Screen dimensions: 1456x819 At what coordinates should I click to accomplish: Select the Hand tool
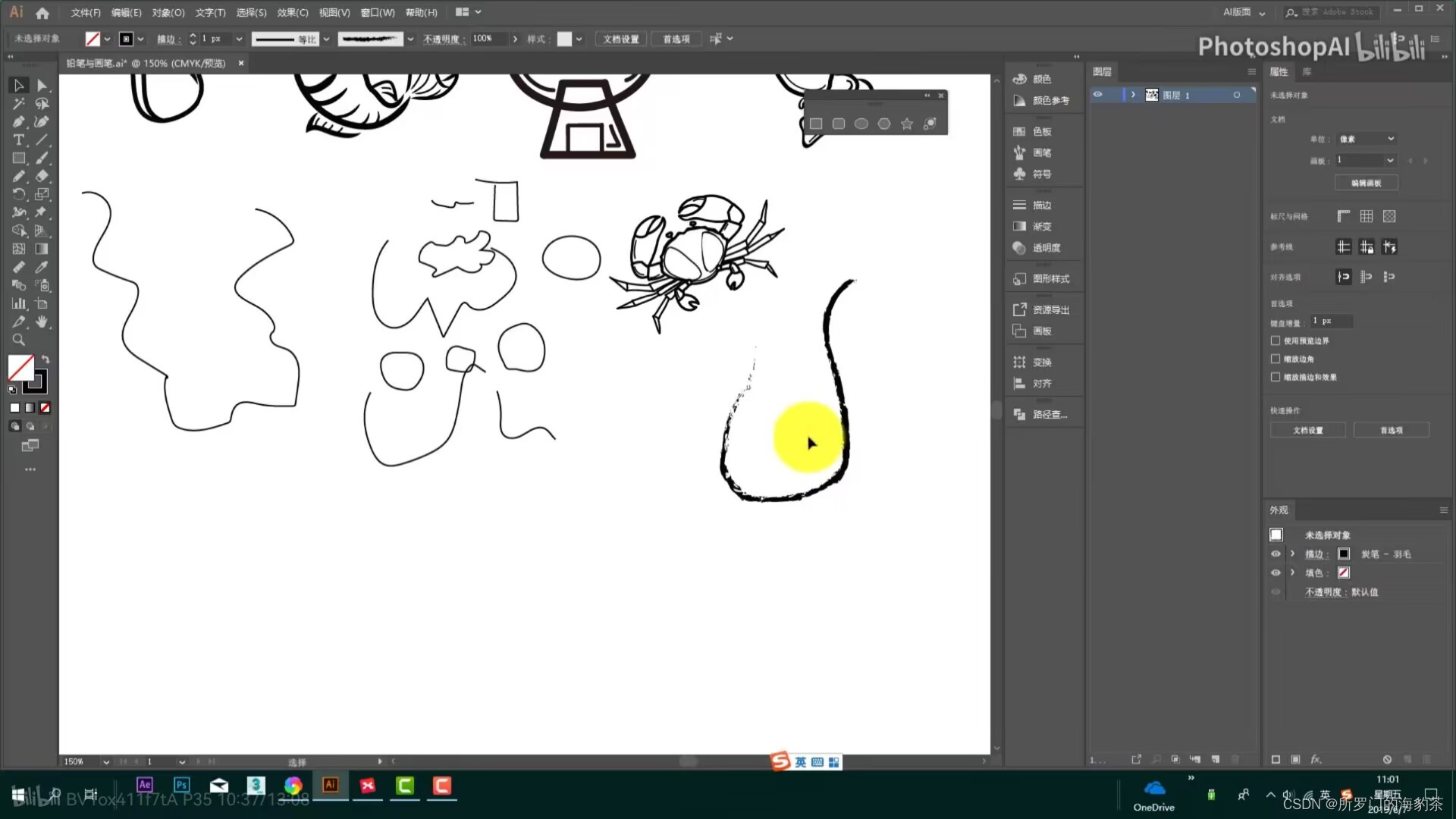[x=42, y=322]
